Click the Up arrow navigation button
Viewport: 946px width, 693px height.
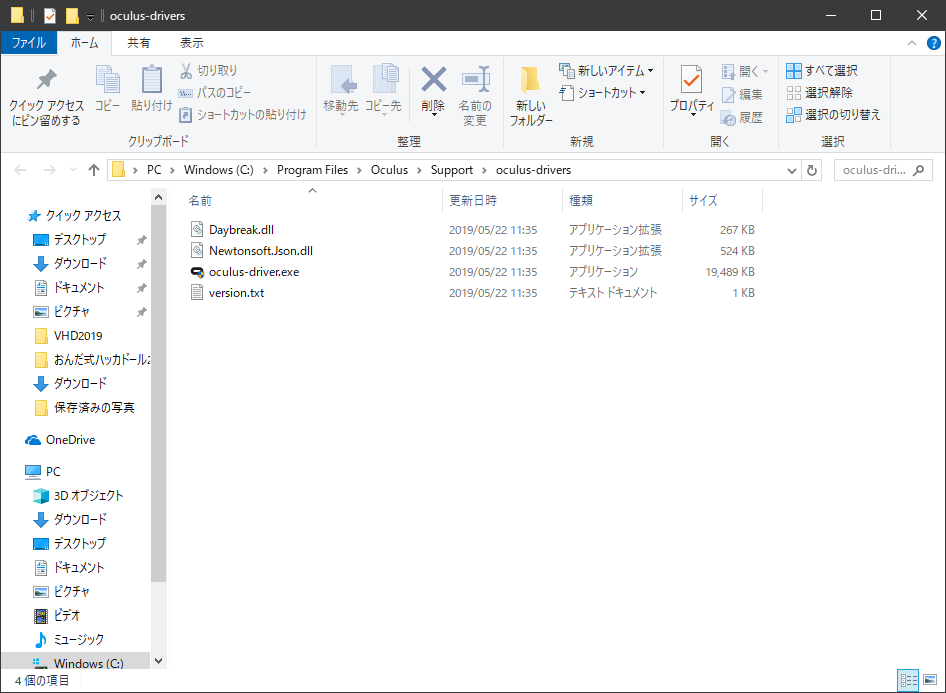94,170
